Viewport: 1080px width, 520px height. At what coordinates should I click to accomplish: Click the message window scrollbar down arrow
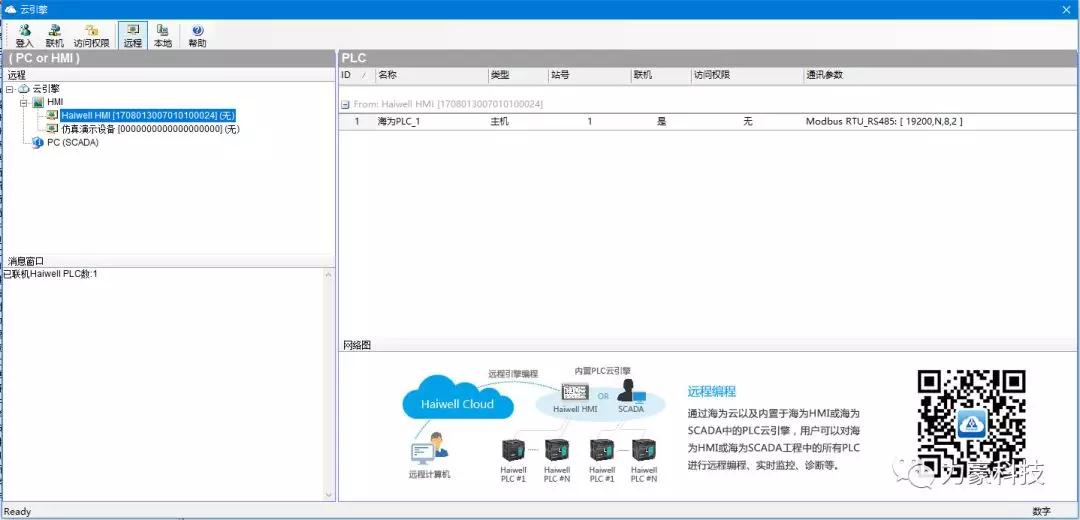click(328, 495)
